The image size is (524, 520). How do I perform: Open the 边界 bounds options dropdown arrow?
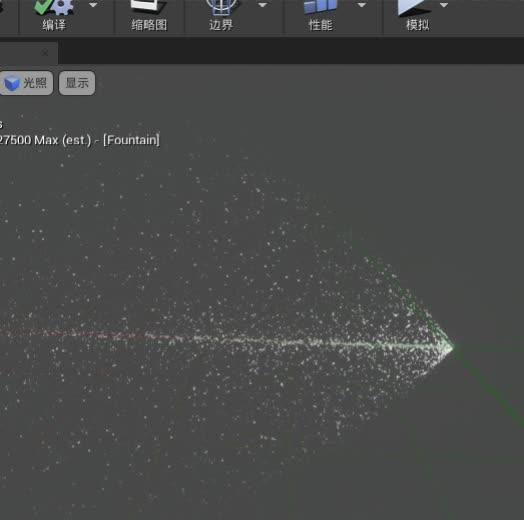263,5
